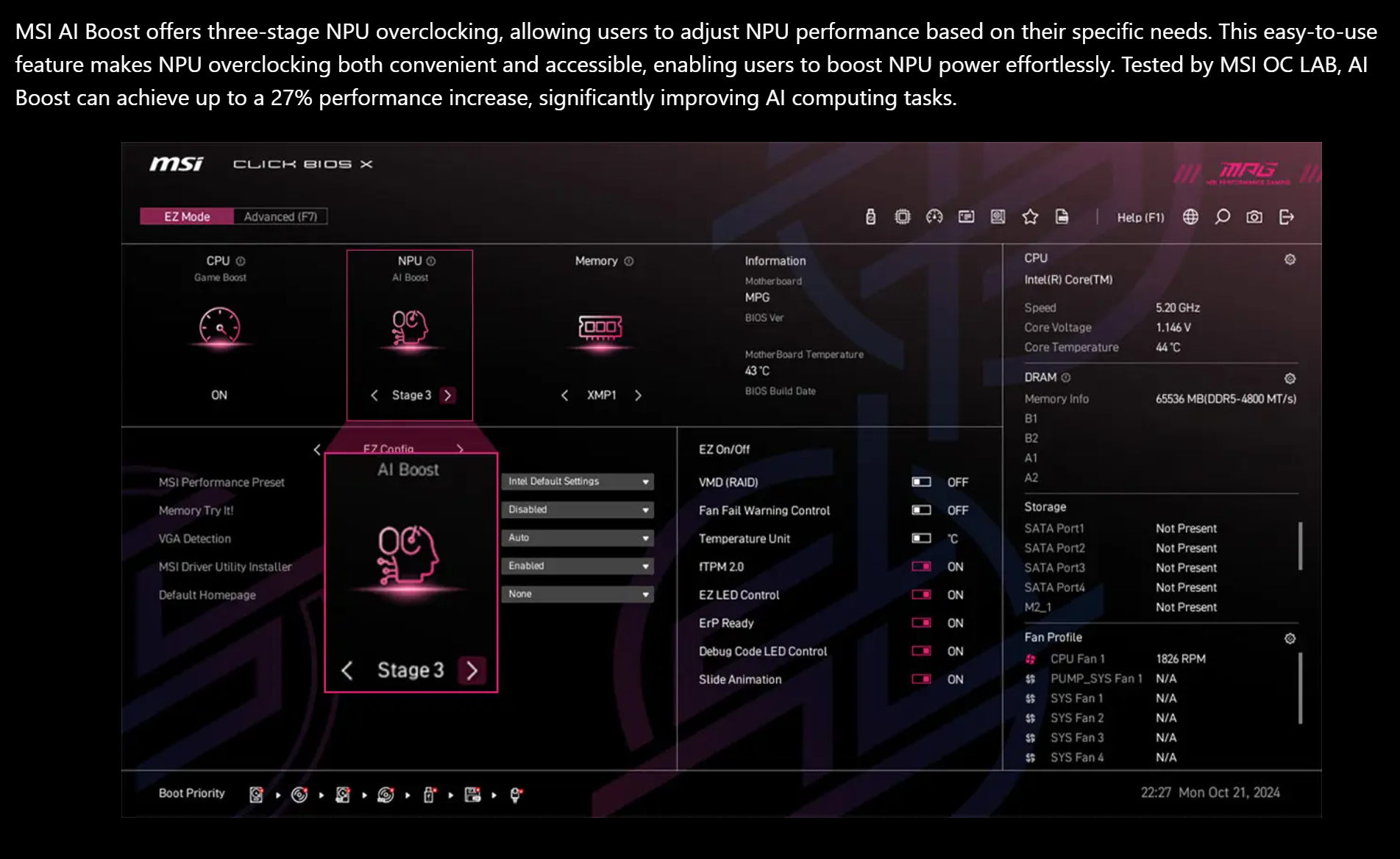Click the hardware monitor card icon
Screen dimensions: 1400x859
966,217
